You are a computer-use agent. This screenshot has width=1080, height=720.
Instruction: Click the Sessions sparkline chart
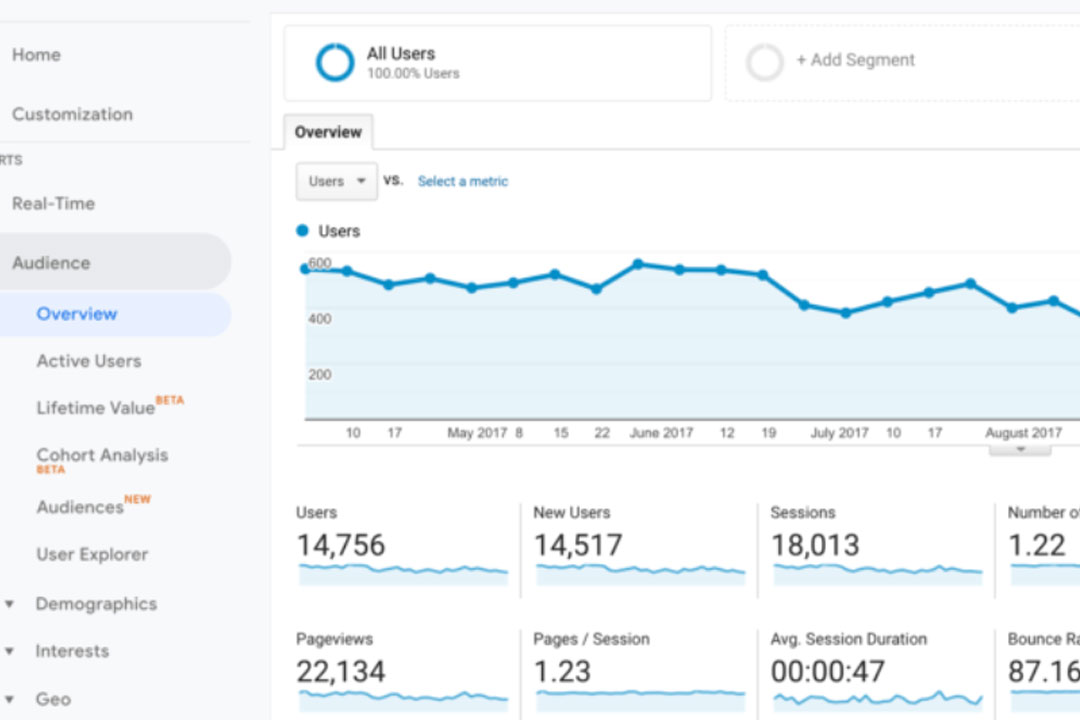pos(876,573)
